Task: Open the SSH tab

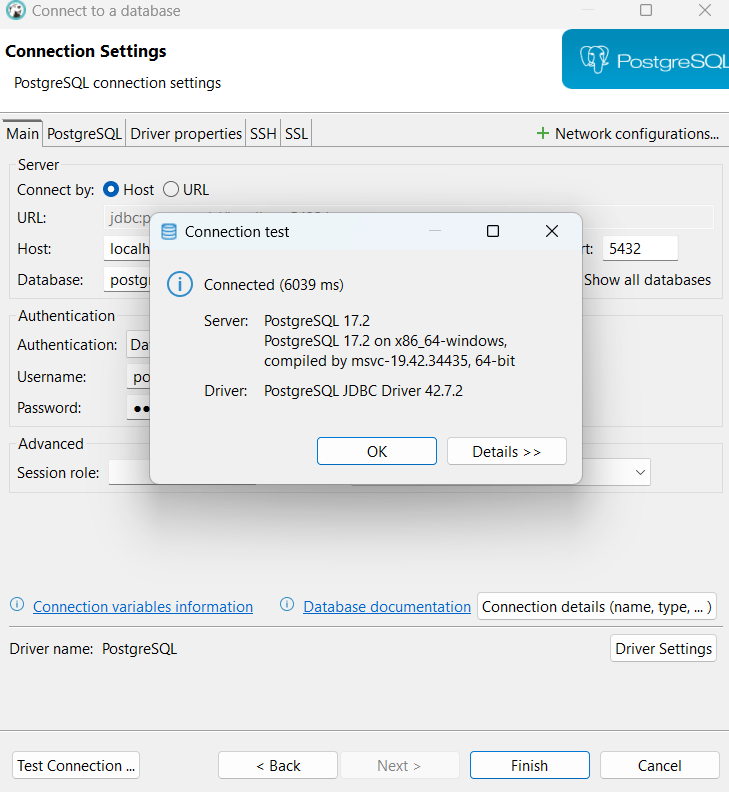Action: coord(263,133)
